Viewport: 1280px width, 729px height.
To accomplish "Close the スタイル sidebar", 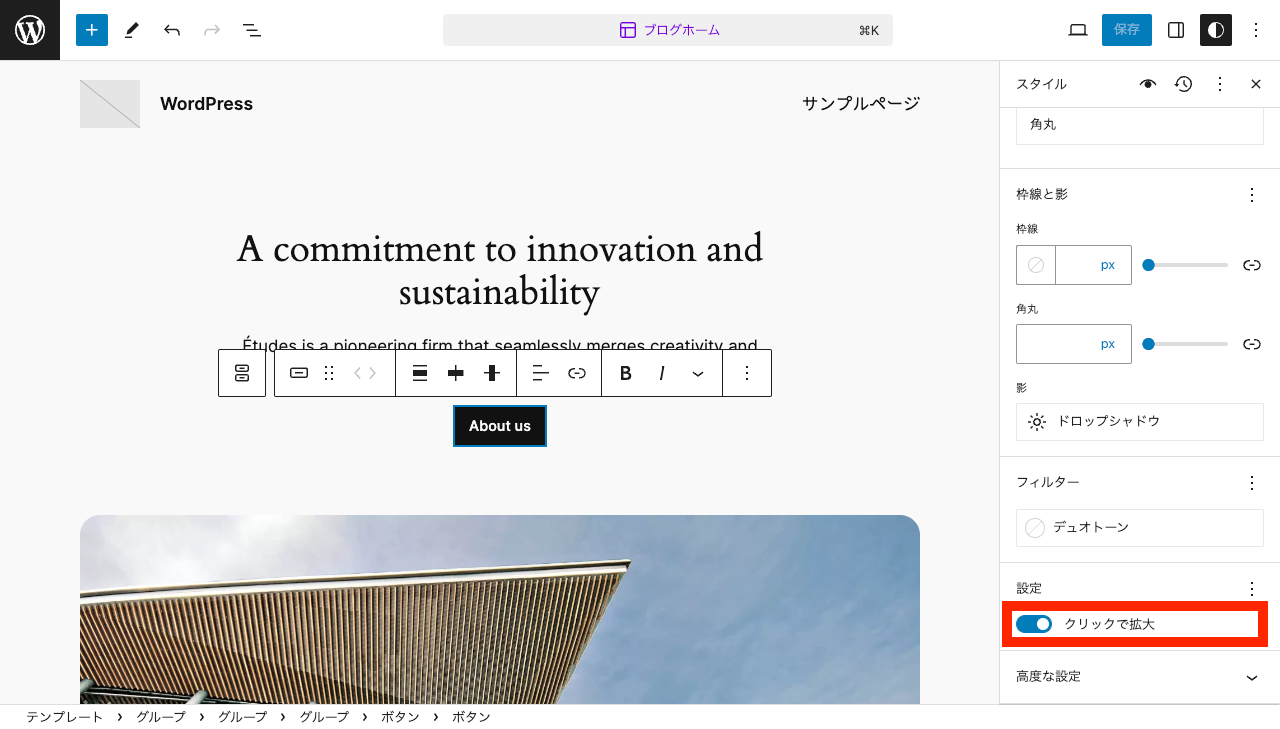I will click(1256, 84).
